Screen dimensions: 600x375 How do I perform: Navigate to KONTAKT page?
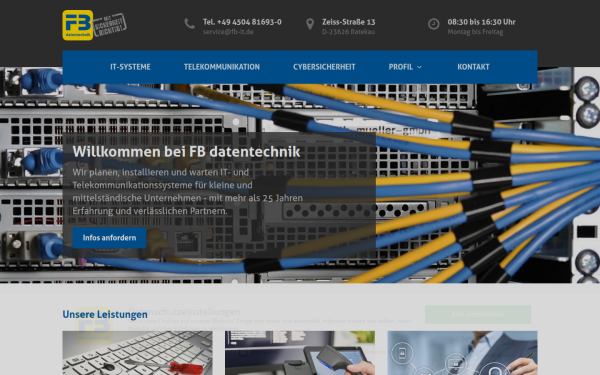pos(473,67)
